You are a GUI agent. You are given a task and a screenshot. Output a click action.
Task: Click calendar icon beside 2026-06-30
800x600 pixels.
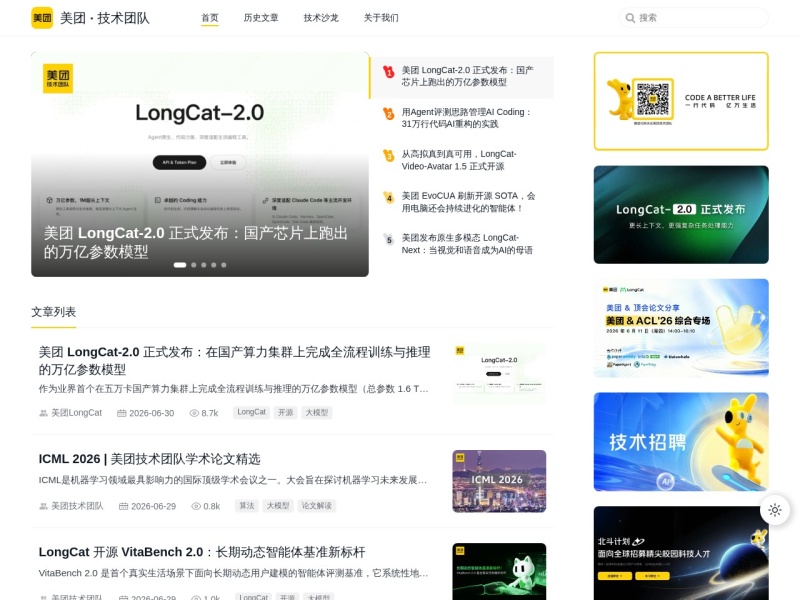[x=121, y=413]
